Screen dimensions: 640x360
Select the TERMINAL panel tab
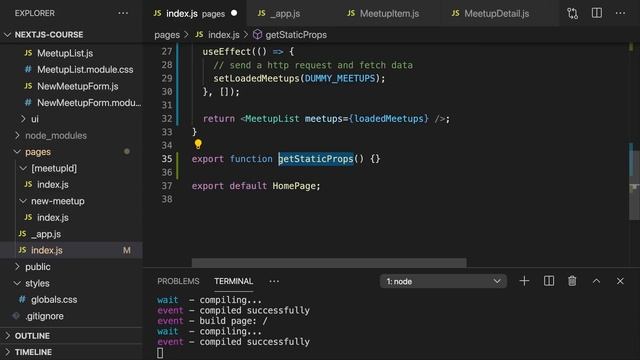(233, 281)
